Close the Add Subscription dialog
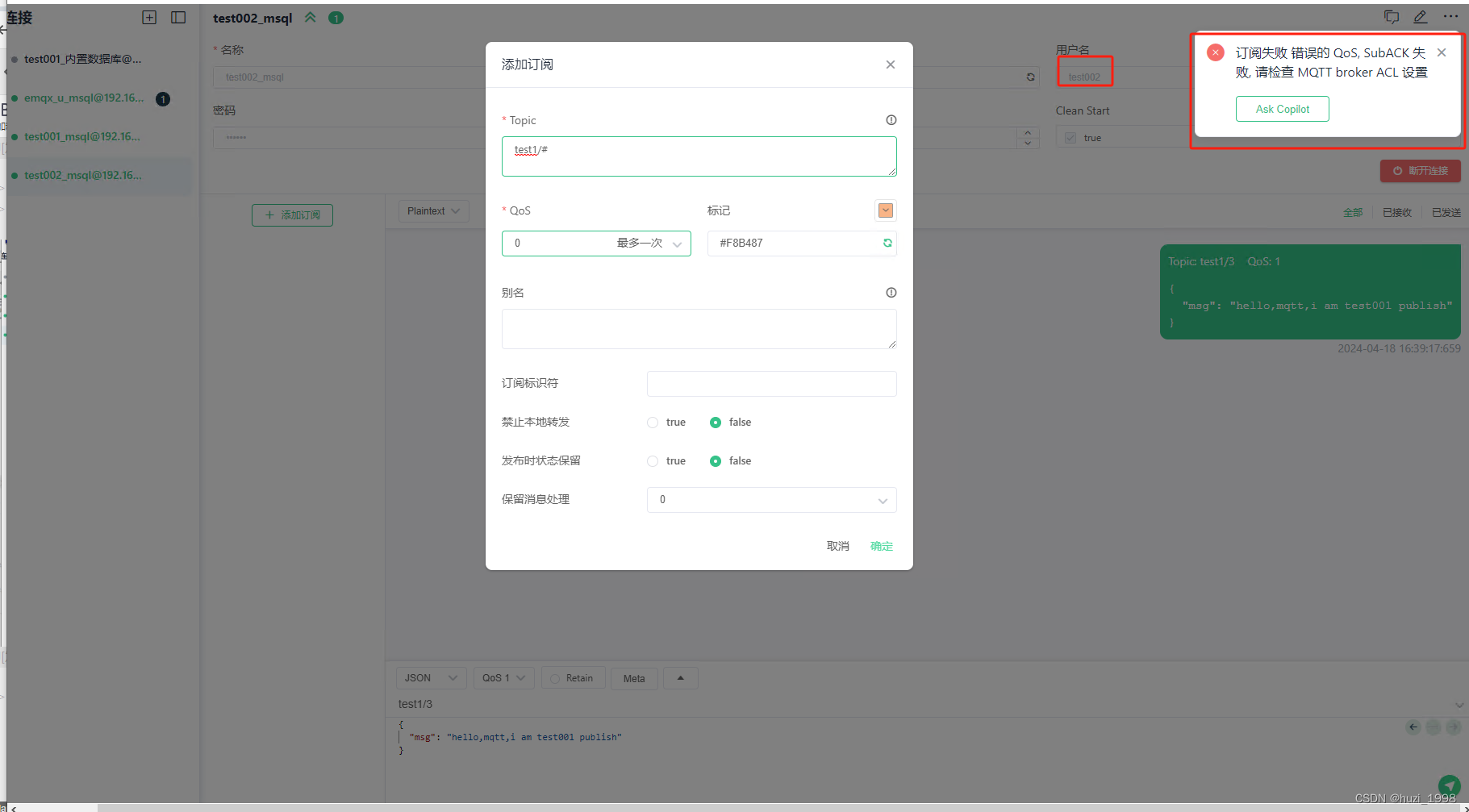This screenshot has width=1469, height=812. point(891,65)
